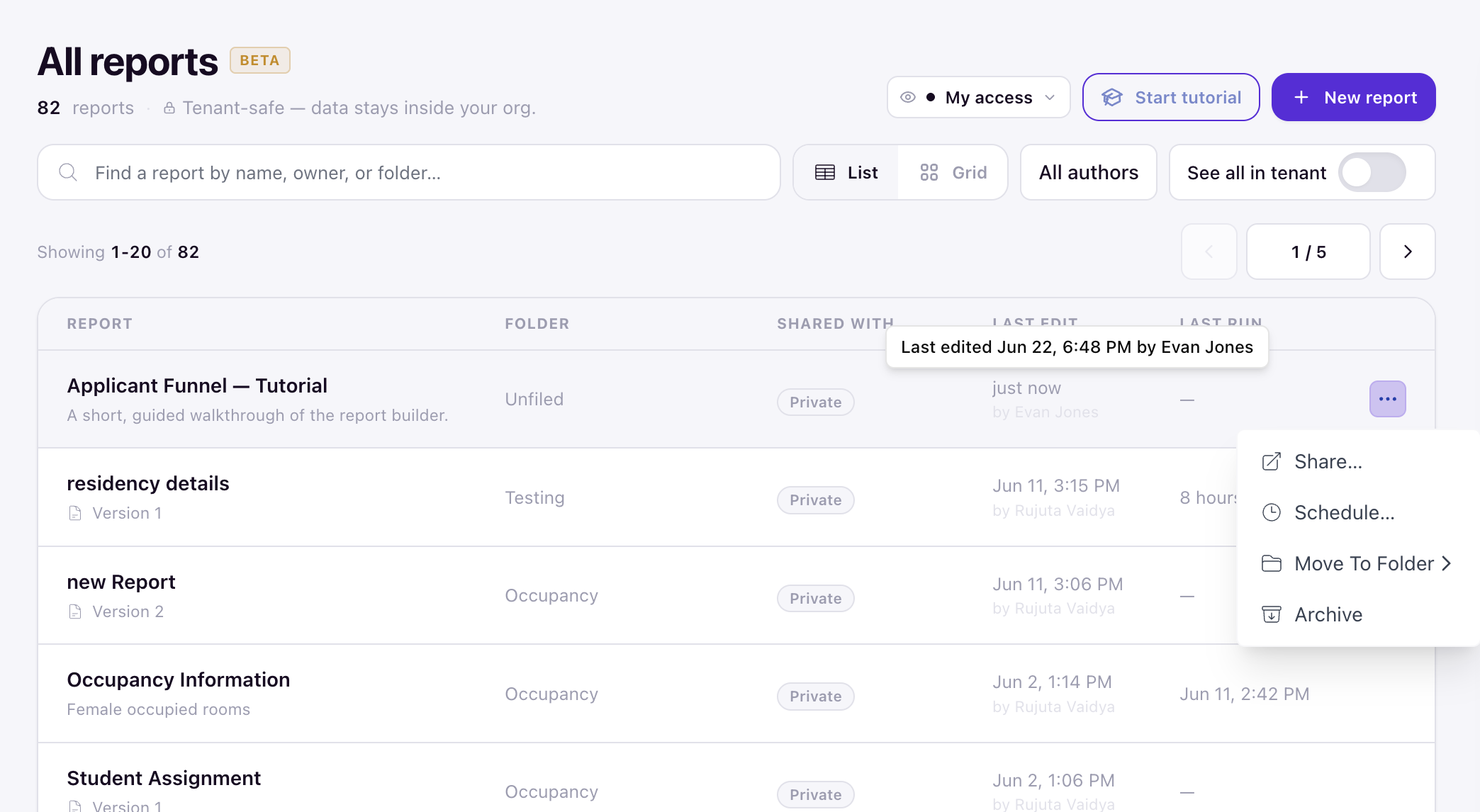Click the FOLDER column header
The width and height of the screenshot is (1480, 812).
tap(537, 324)
